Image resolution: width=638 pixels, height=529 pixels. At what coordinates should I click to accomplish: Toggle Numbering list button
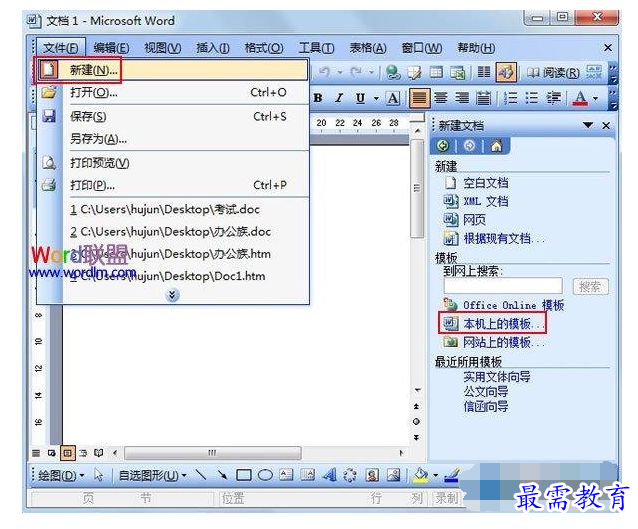510,98
